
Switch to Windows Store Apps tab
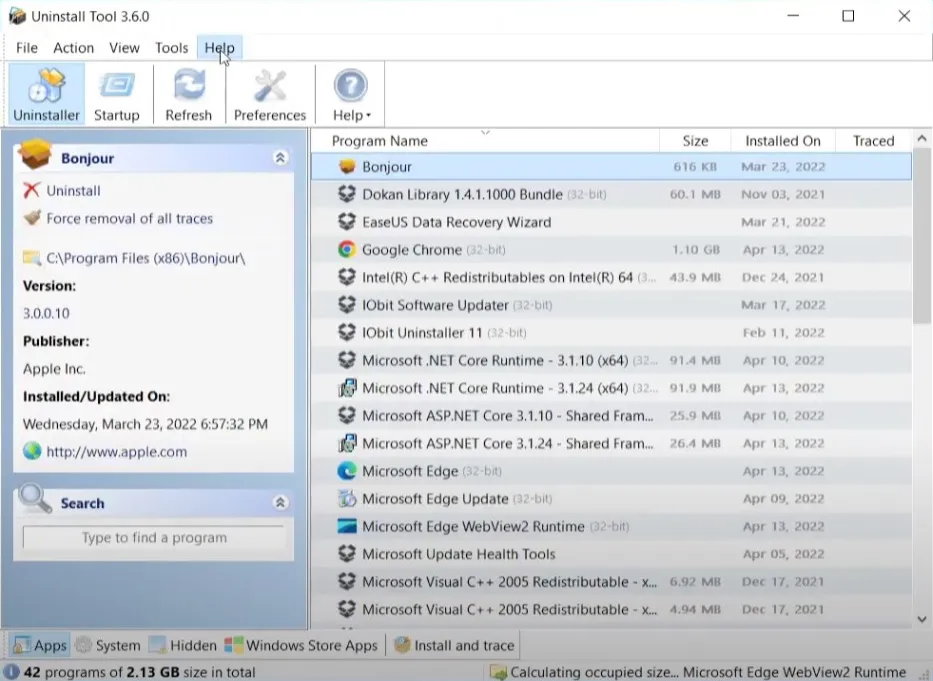tap(301, 645)
